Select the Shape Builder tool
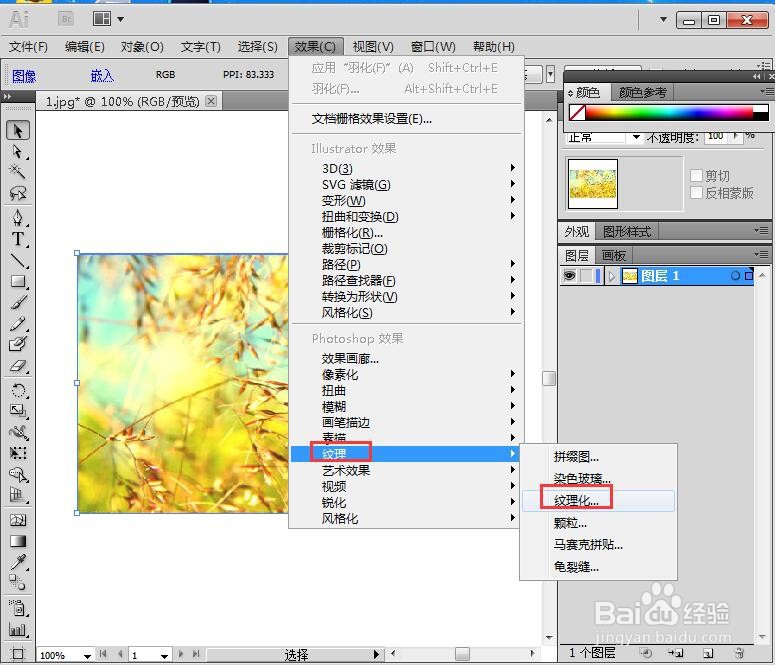 point(18,475)
